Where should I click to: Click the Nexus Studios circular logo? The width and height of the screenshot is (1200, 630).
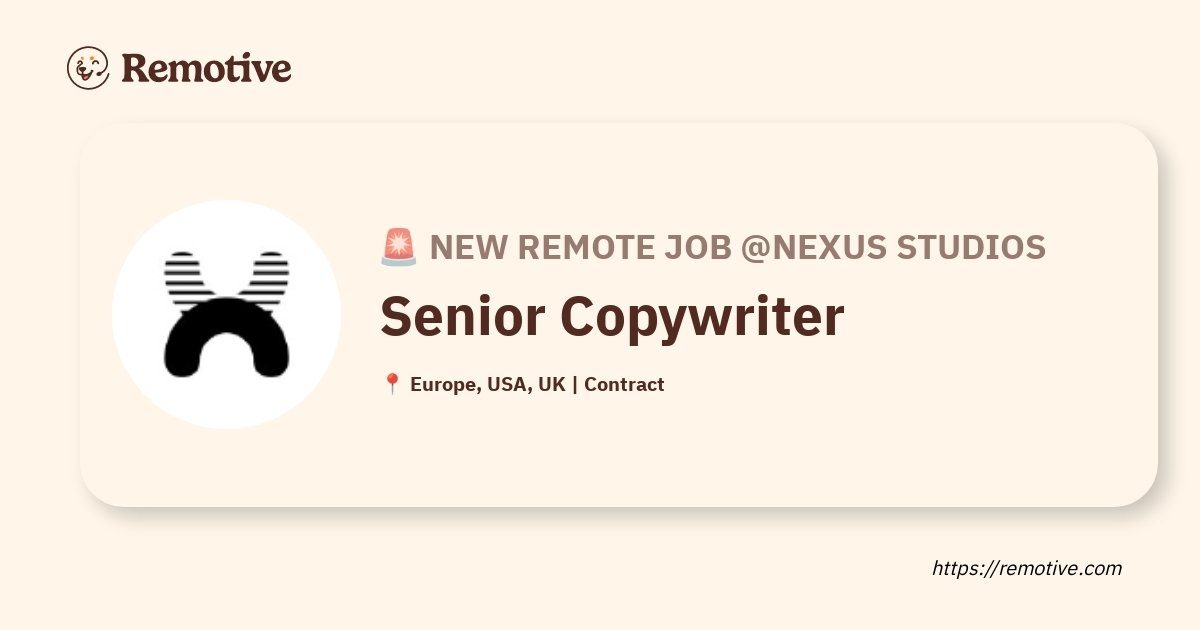(226, 314)
